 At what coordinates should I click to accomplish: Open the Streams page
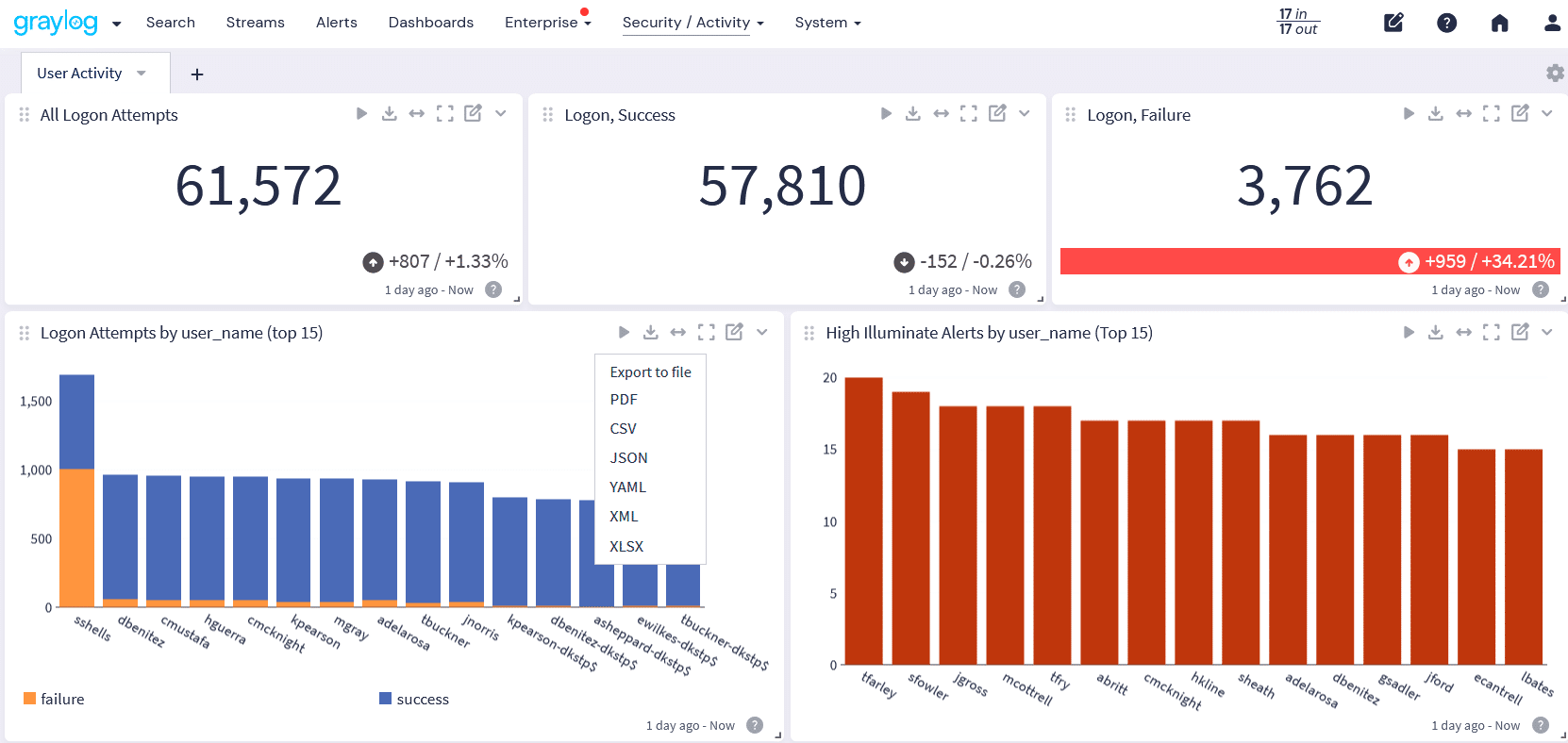[x=255, y=23]
